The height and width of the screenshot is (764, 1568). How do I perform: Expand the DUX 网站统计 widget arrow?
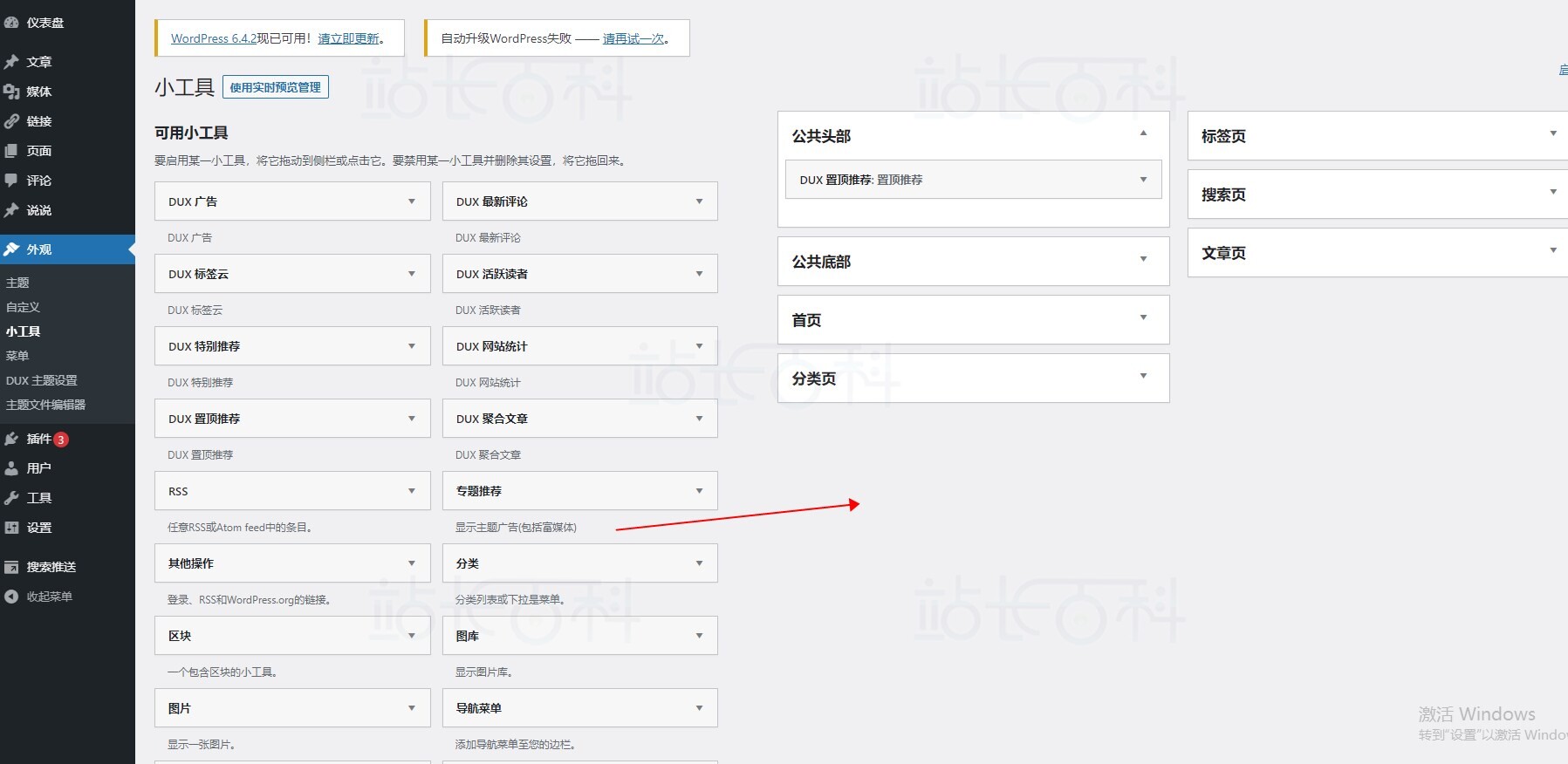[x=699, y=346]
